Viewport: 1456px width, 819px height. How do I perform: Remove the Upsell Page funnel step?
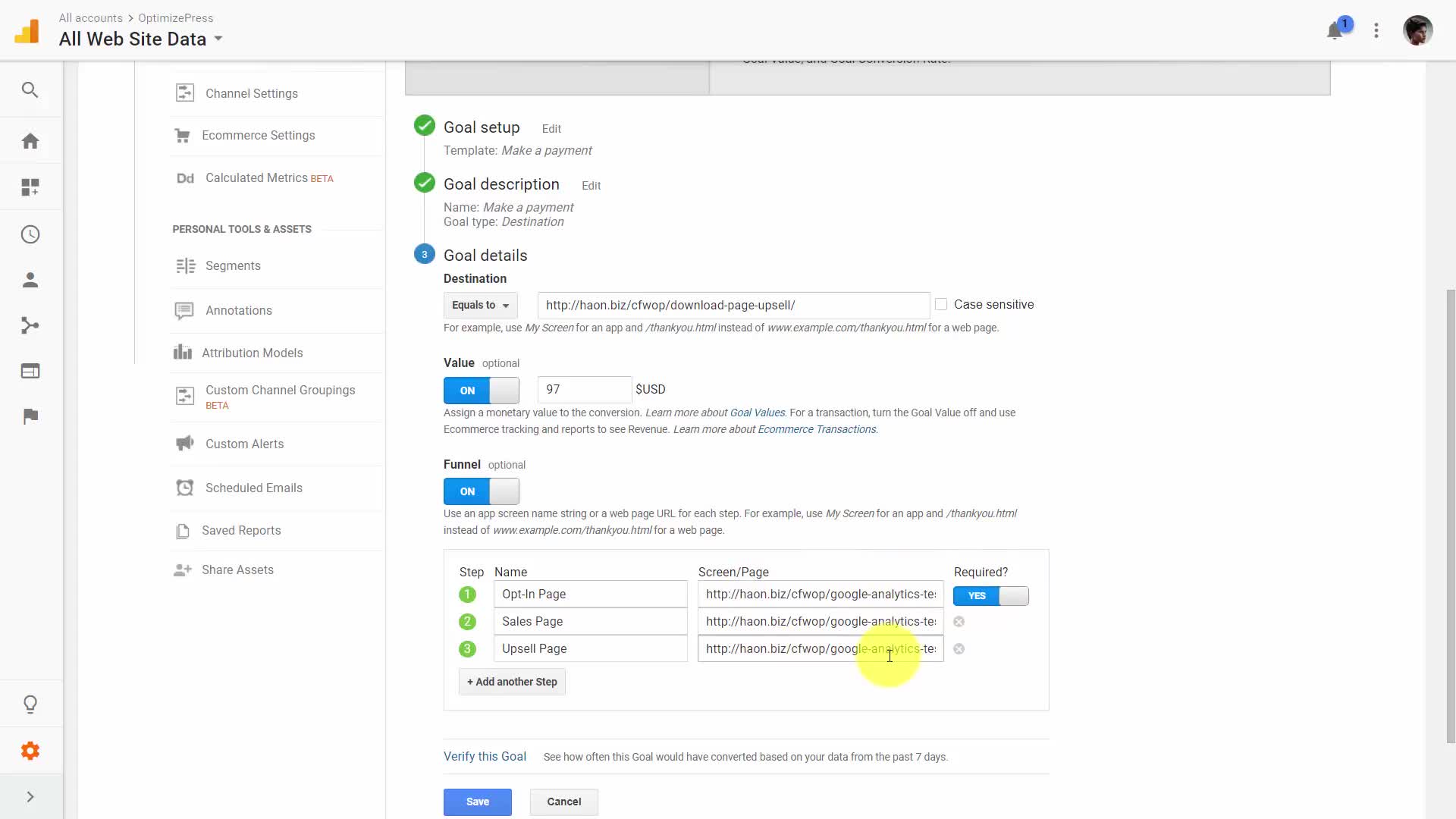pos(959,649)
